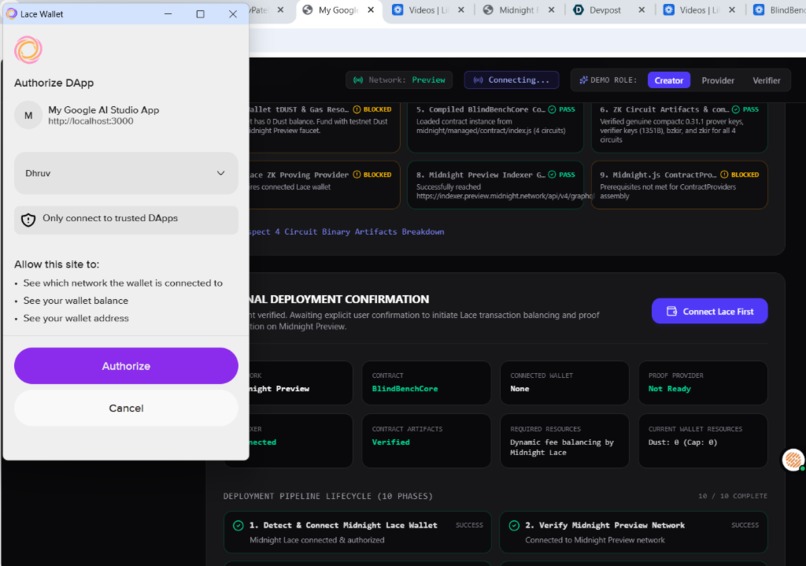Click the See your wallet balance permission

[x=76, y=301]
